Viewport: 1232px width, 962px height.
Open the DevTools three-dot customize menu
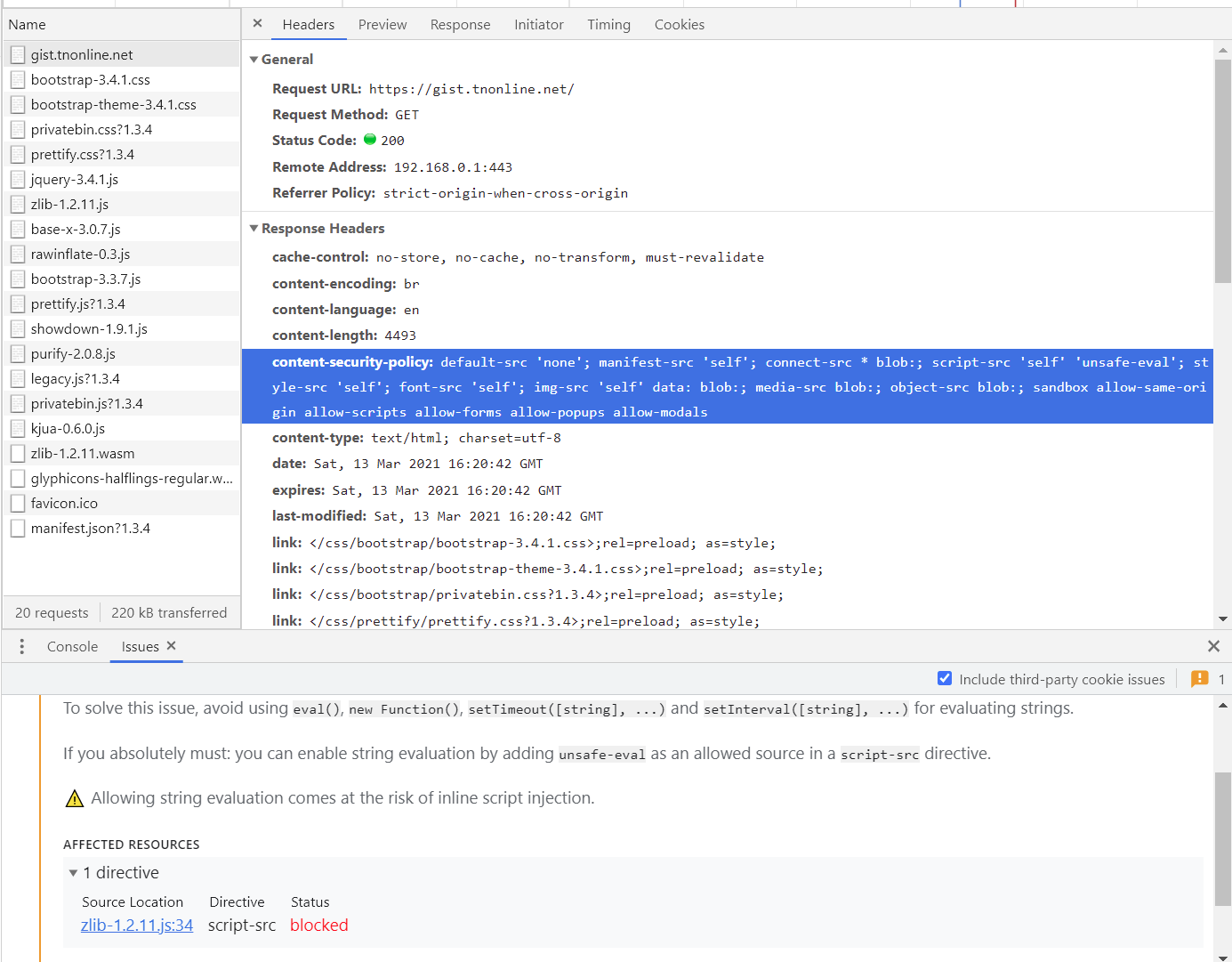pos(21,646)
